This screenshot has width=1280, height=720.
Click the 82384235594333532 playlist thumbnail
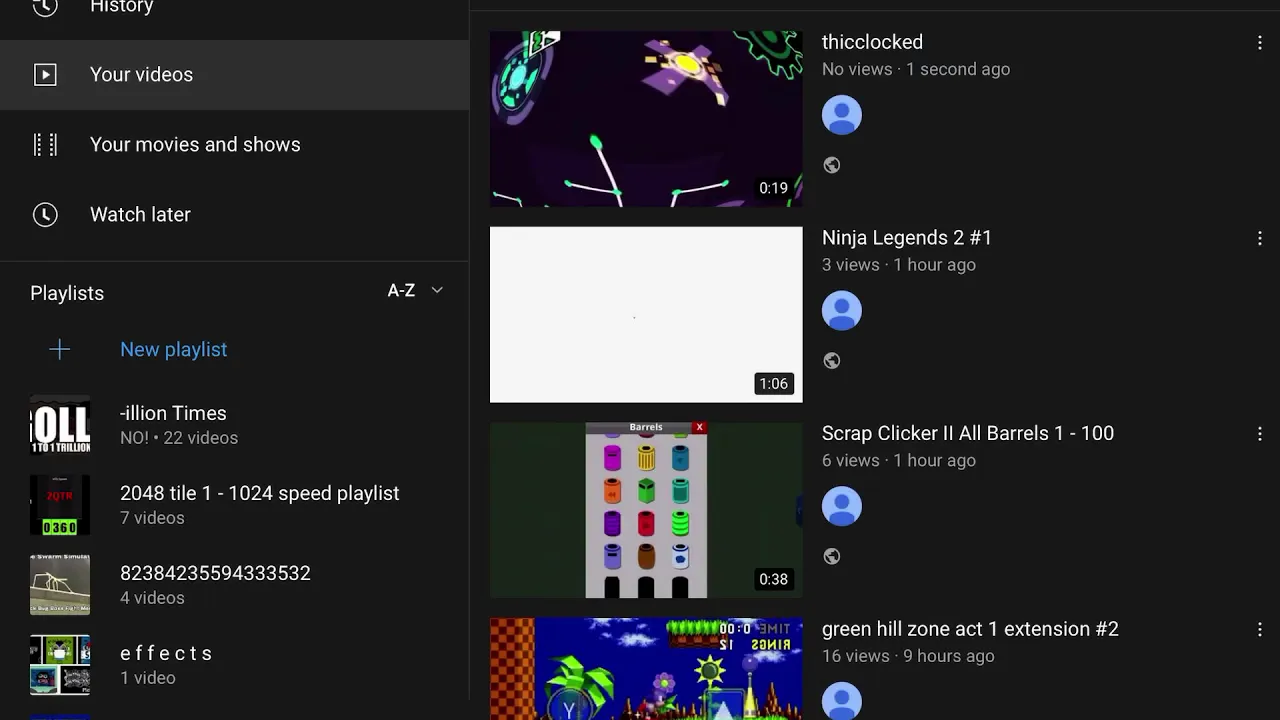(x=60, y=585)
